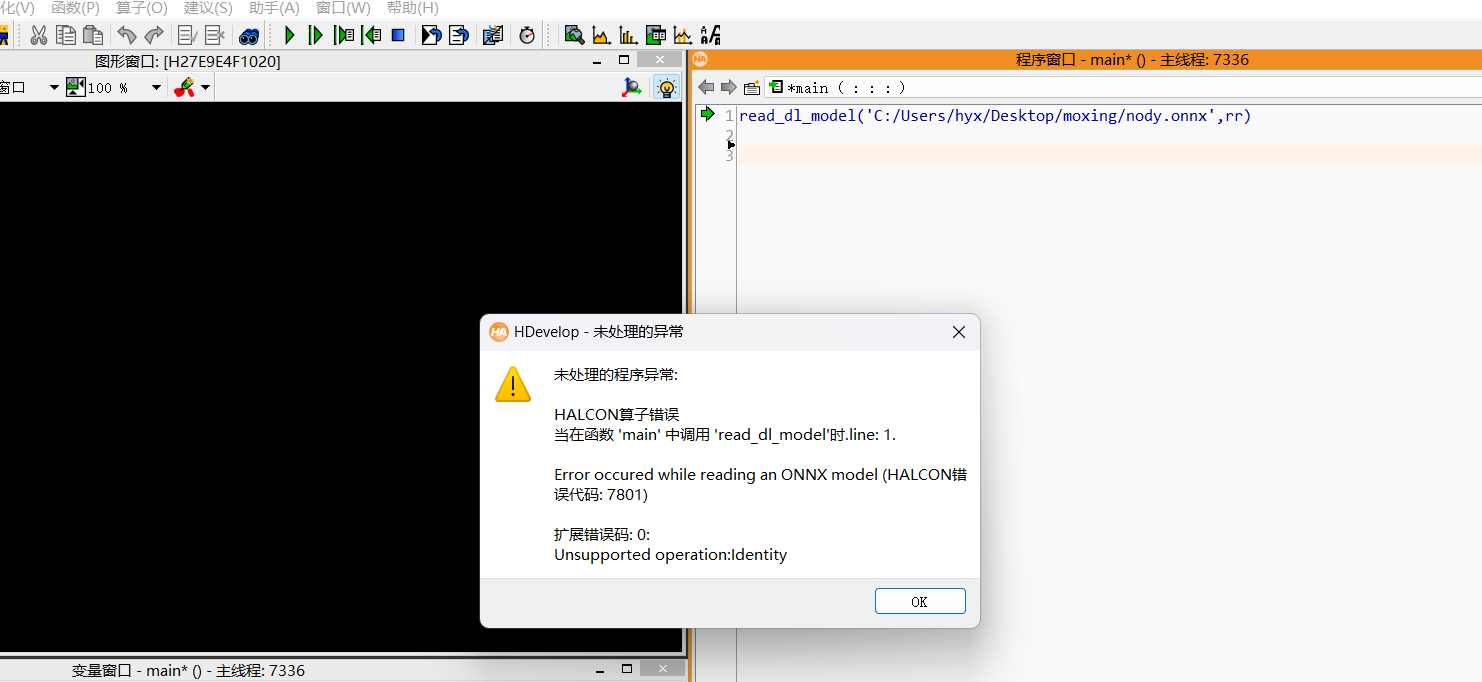
Task: Reset program execution icon
Action: tap(431, 35)
